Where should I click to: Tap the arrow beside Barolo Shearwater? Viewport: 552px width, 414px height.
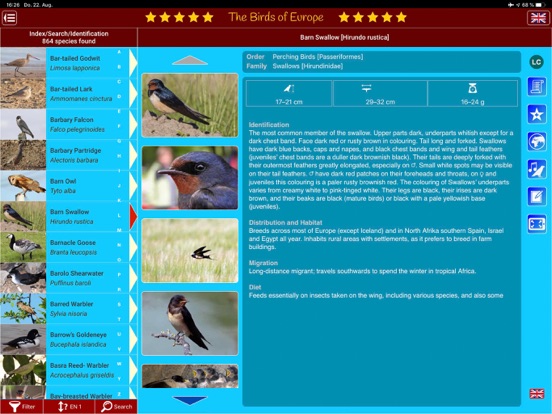click(x=133, y=278)
